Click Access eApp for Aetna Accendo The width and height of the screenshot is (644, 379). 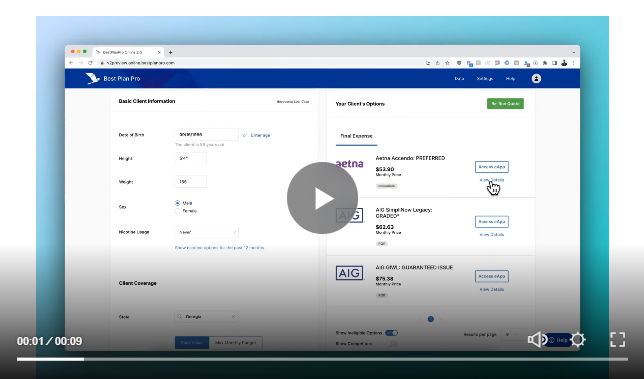492,167
